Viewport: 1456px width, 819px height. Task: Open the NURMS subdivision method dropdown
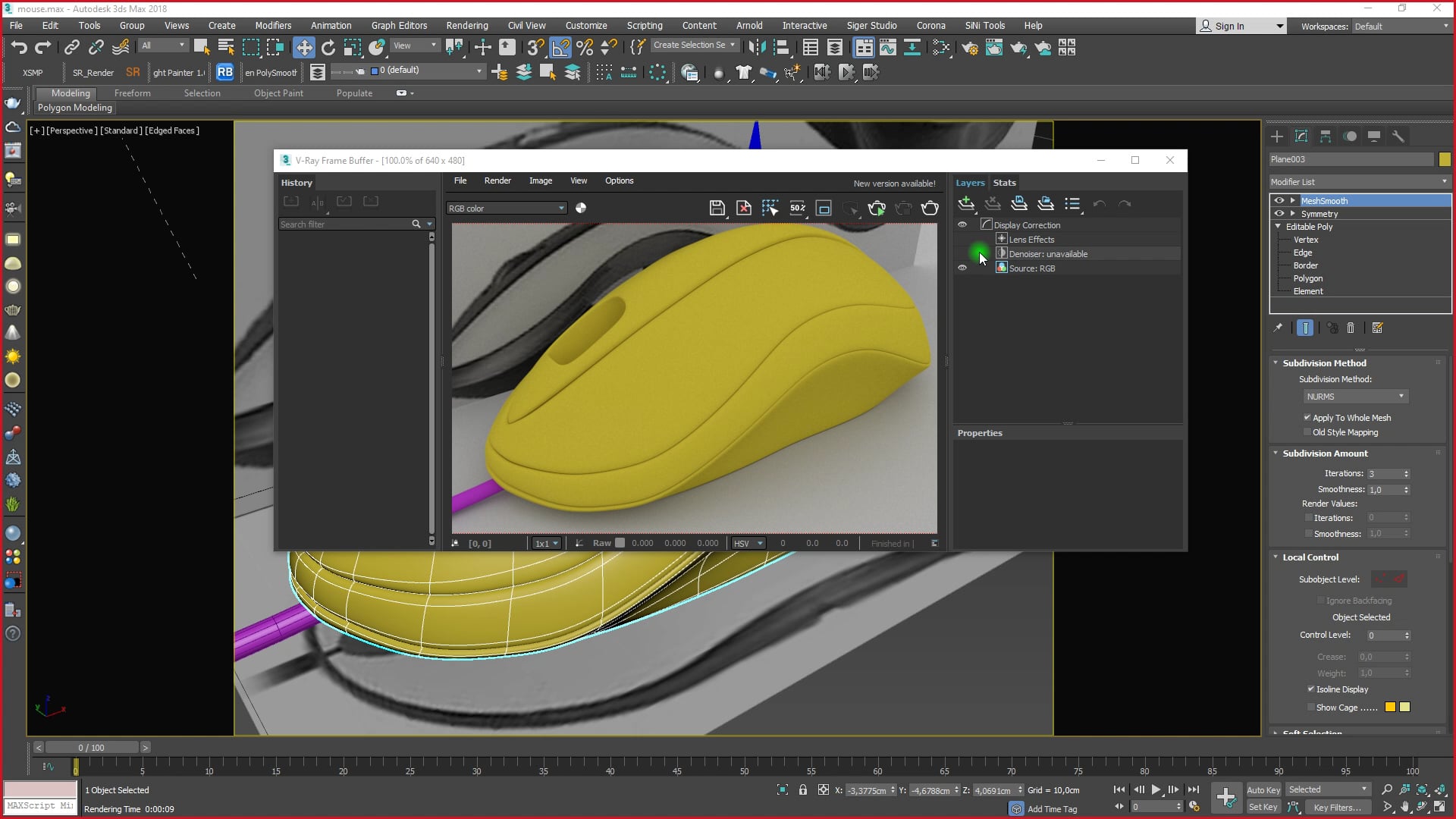pyautogui.click(x=1354, y=397)
